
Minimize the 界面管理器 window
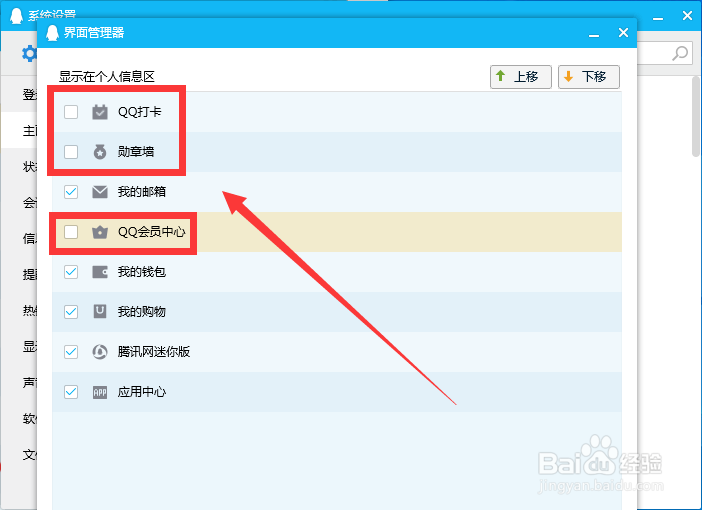(594, 33)
